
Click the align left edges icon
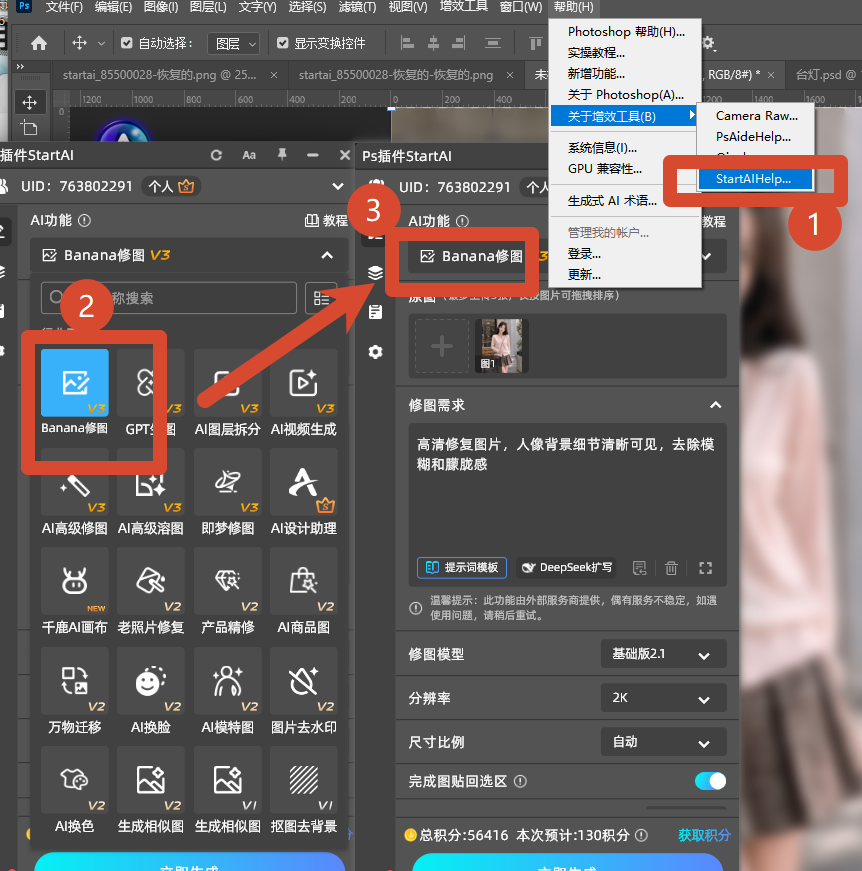(407, 43)
